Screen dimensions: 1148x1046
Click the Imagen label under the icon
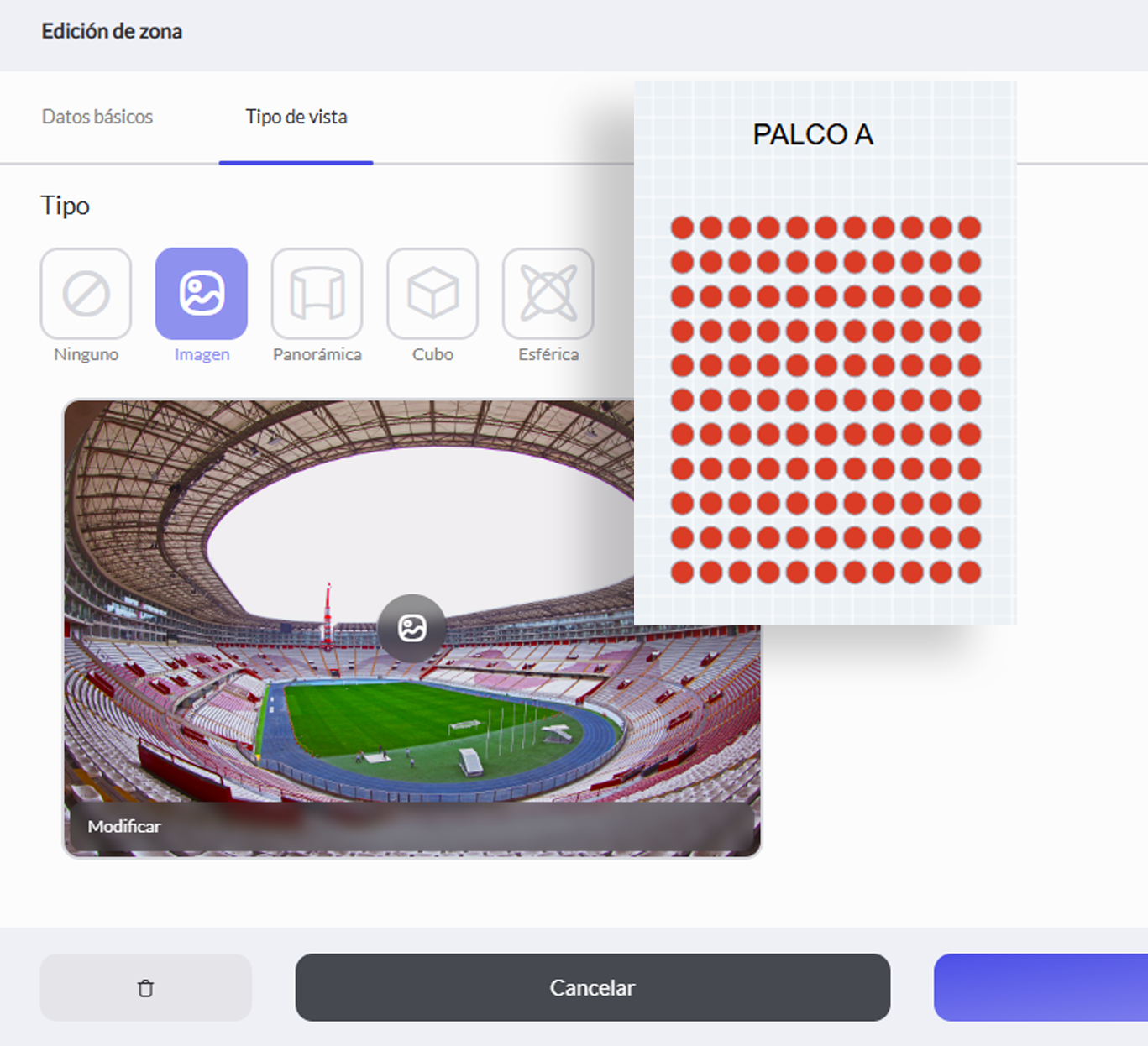(202, 354)
